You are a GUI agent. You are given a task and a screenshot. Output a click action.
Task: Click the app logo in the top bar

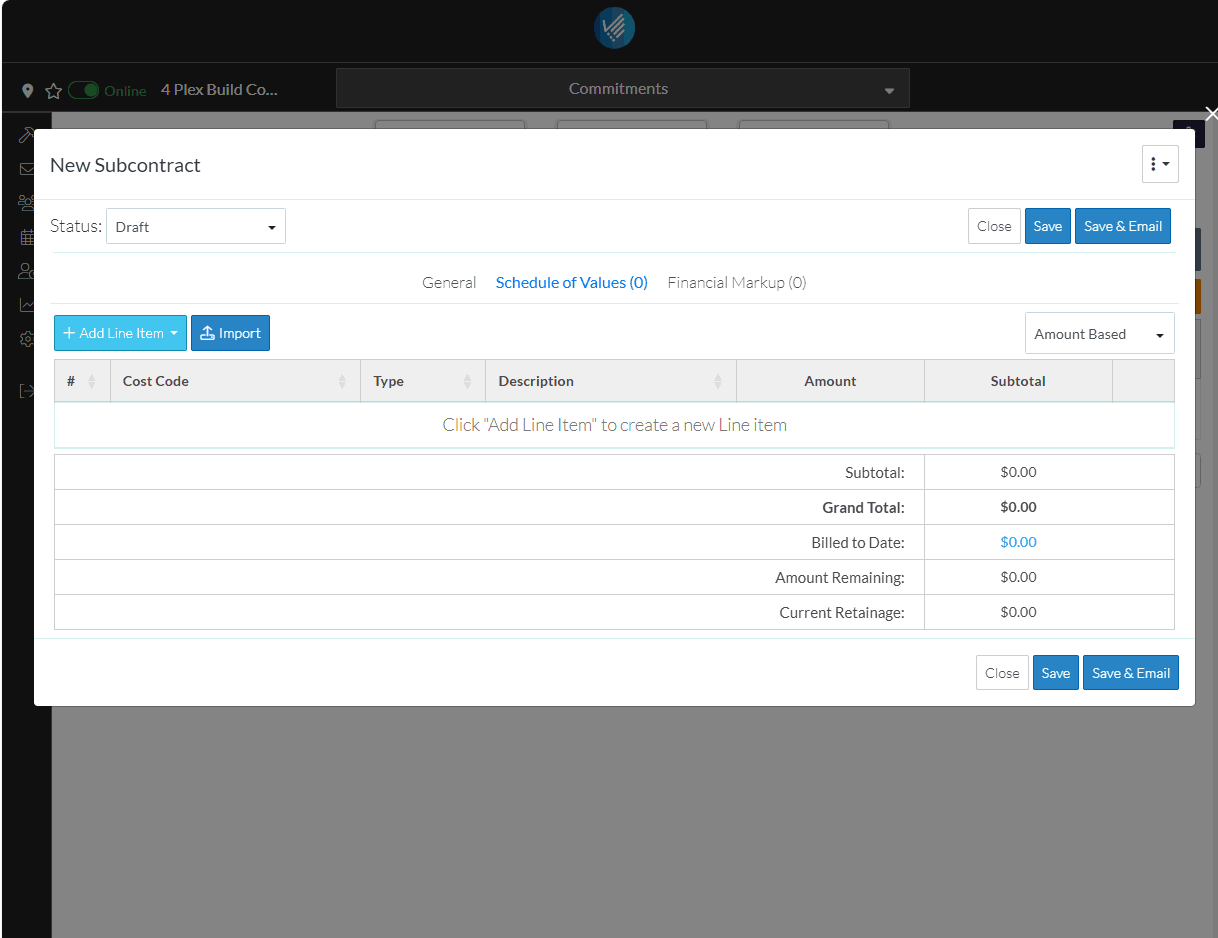[614, 28]
